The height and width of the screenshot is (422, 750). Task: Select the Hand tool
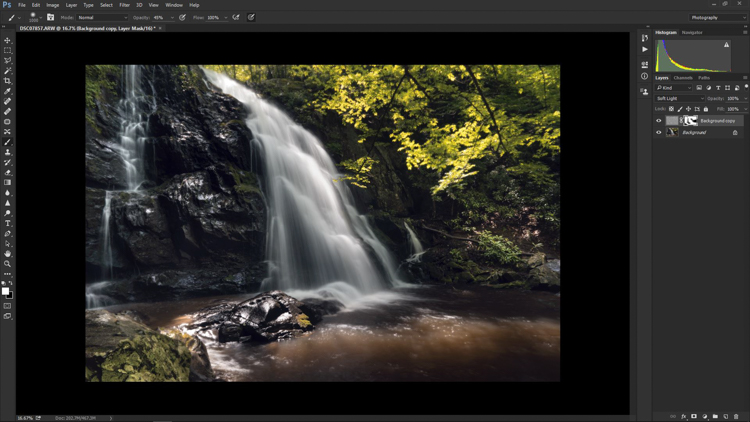tap(7, 254)
